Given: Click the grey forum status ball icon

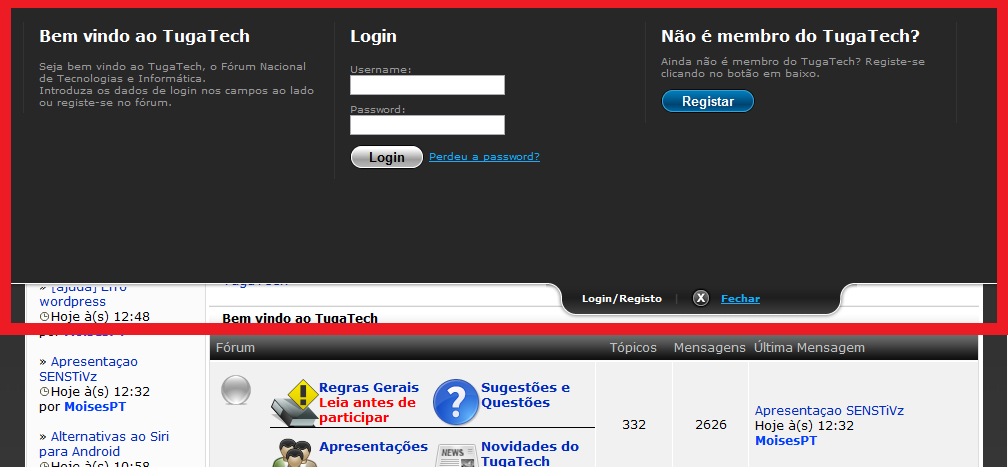Looking at the screenshot, I should point(236,390).
